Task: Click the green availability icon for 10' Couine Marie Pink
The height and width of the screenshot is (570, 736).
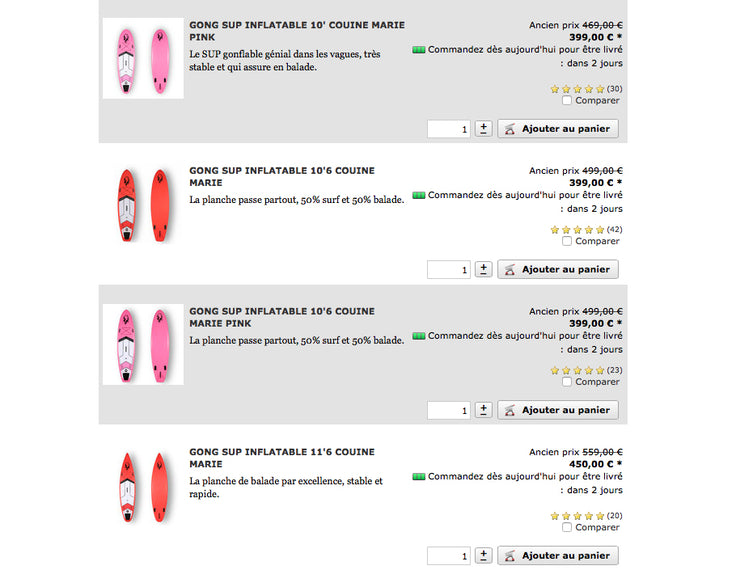Action: point(418,49)
